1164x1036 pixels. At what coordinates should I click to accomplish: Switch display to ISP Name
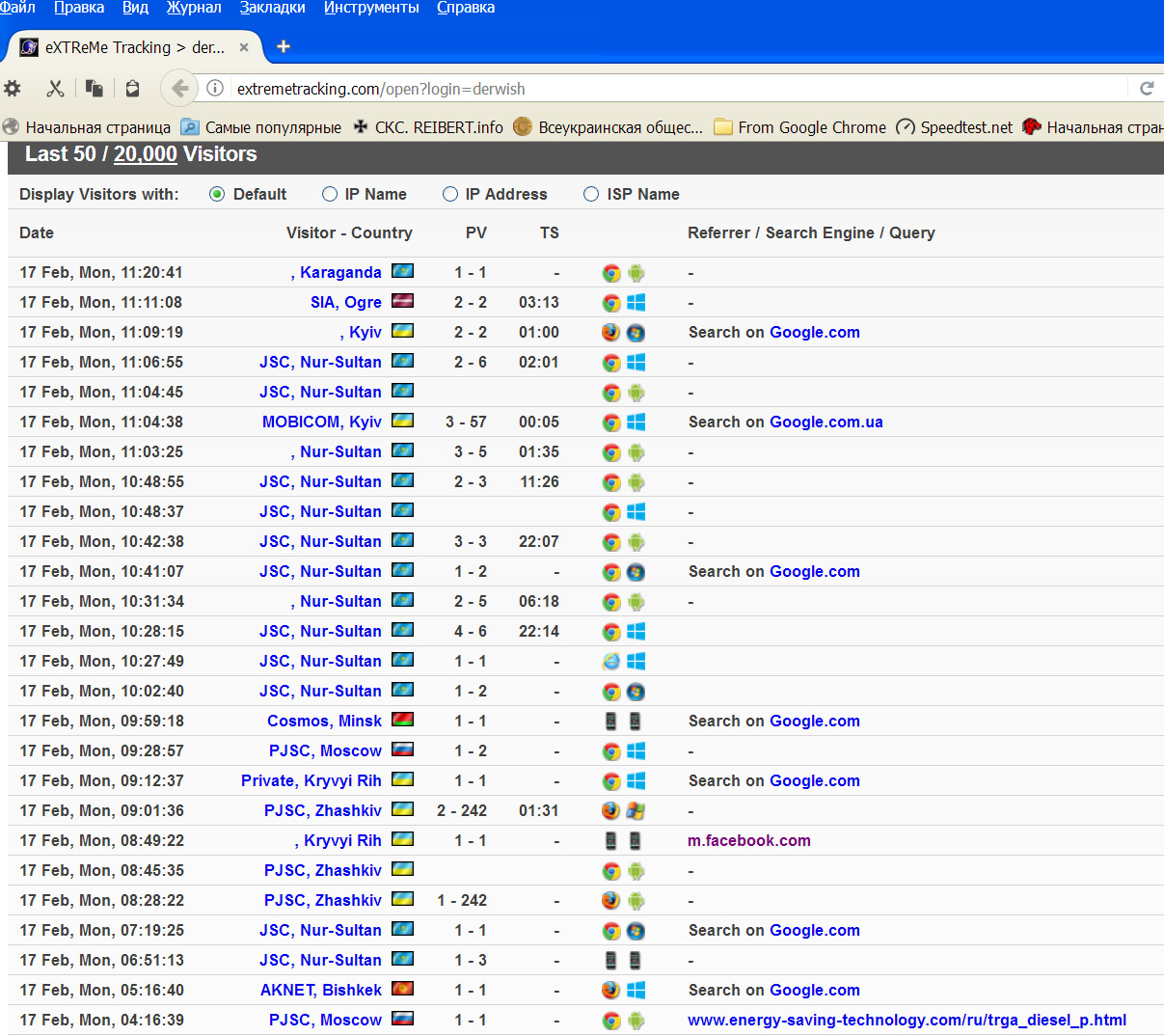point(591,195)
